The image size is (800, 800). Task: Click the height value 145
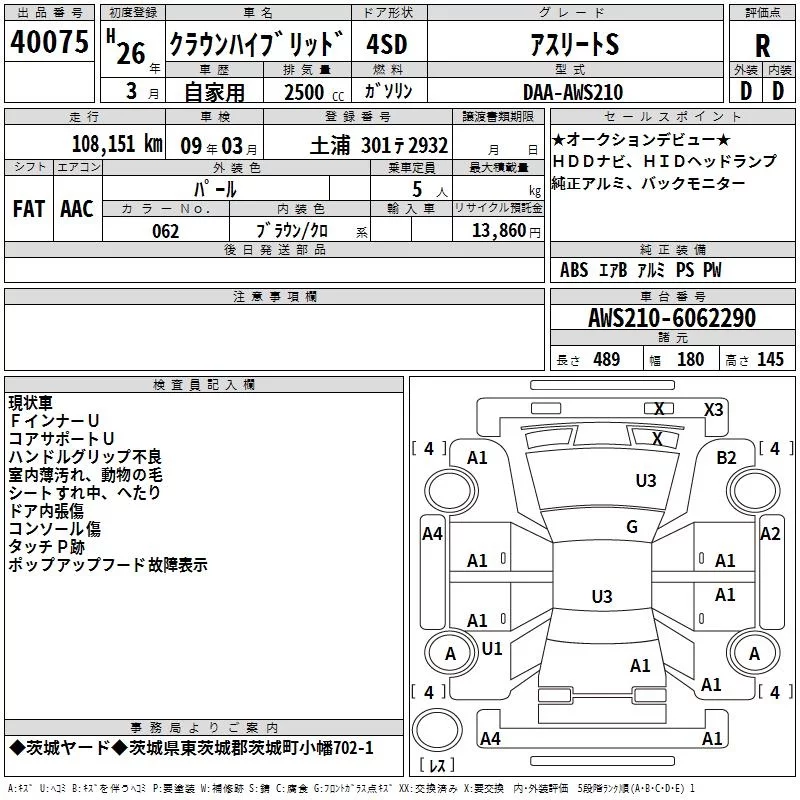(x=770, y=359)
